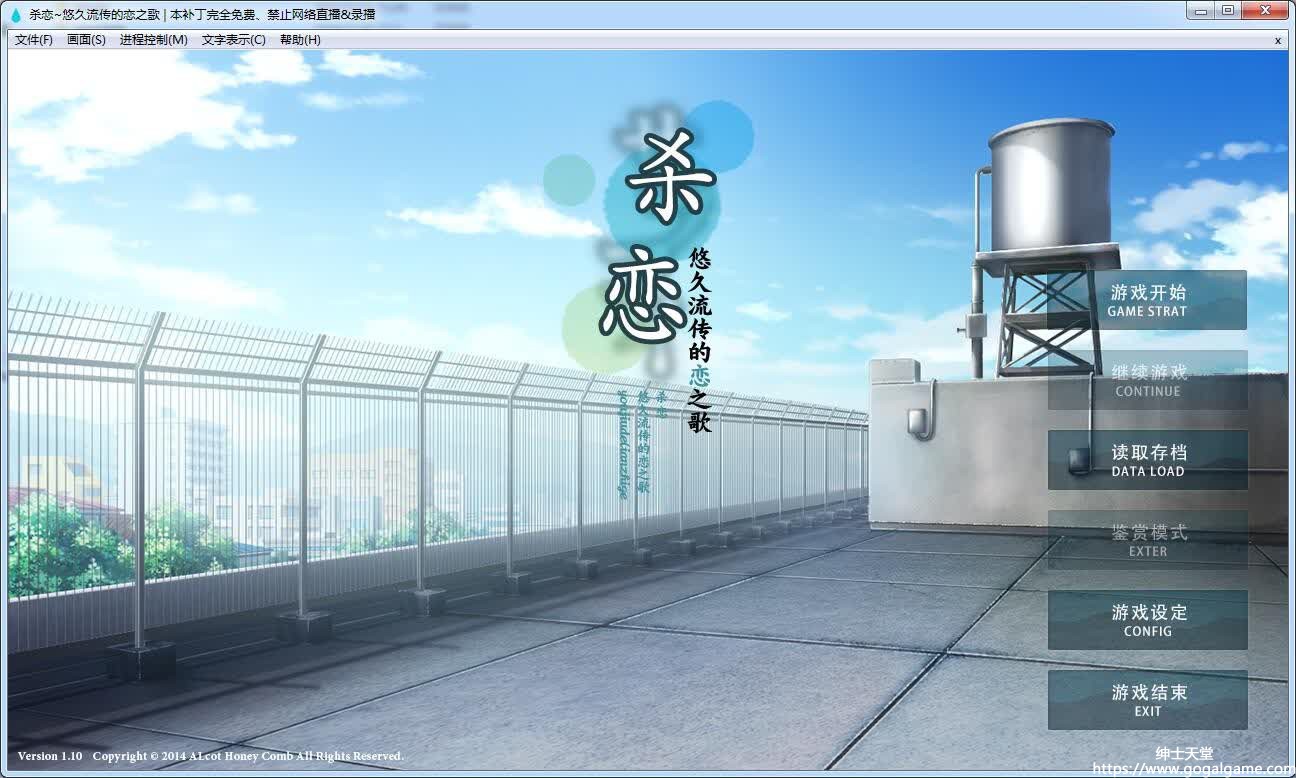1296x778 pixels.
Task: Open the 文件(F) menu
Action: click(34, 40)
